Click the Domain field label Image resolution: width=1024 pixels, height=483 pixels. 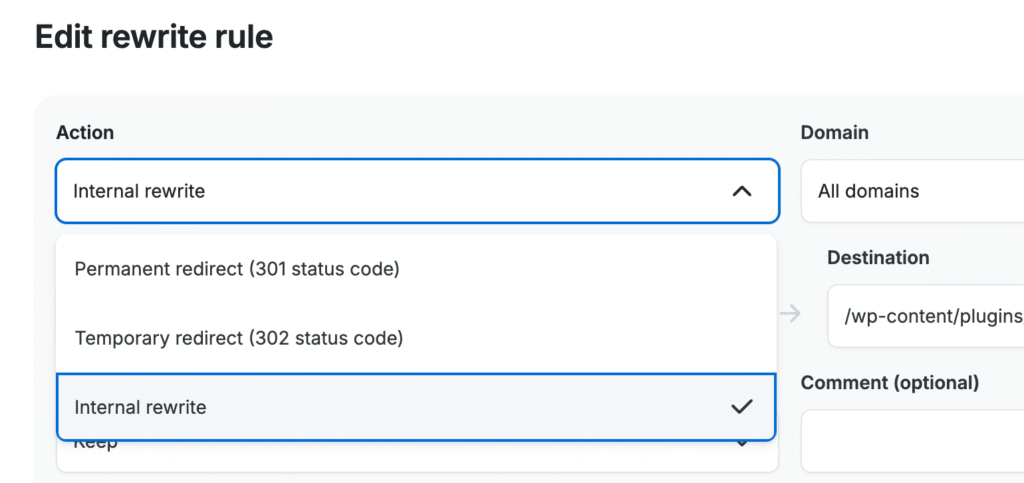pos(834,133)
